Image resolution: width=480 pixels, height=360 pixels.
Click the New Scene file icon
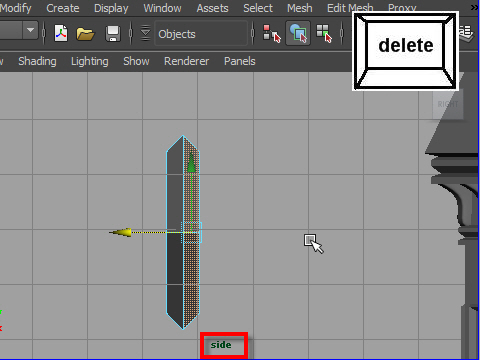point(61,33)
